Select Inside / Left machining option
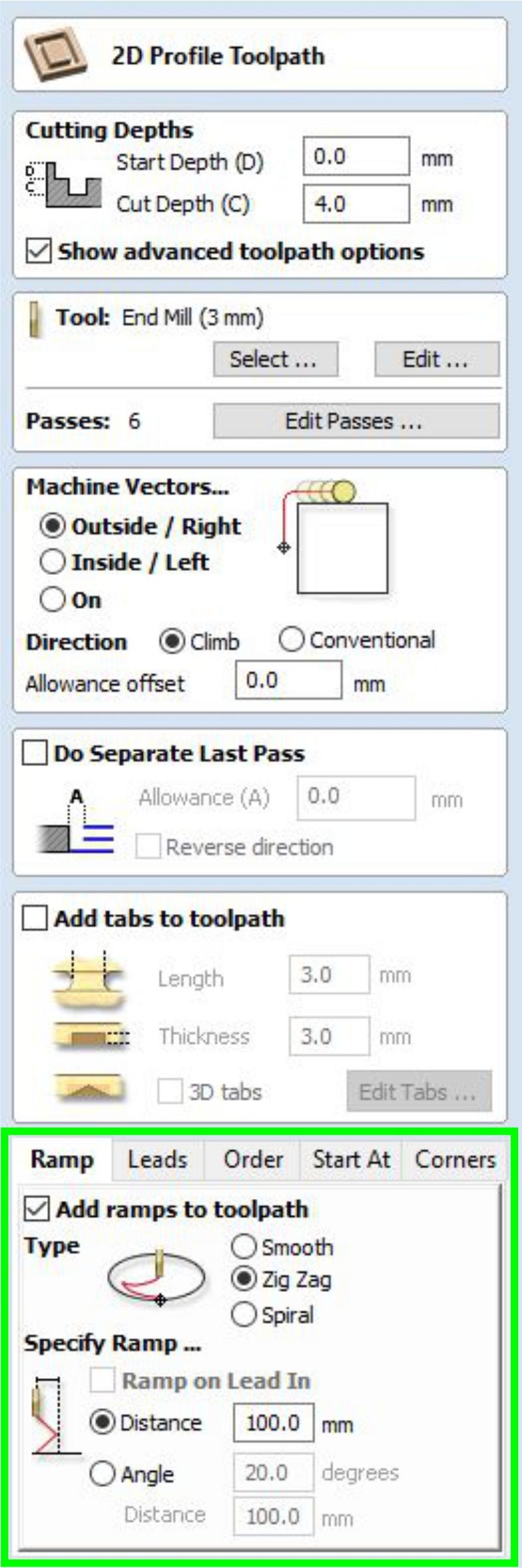 pyautogui.click(x=53, y=562)
